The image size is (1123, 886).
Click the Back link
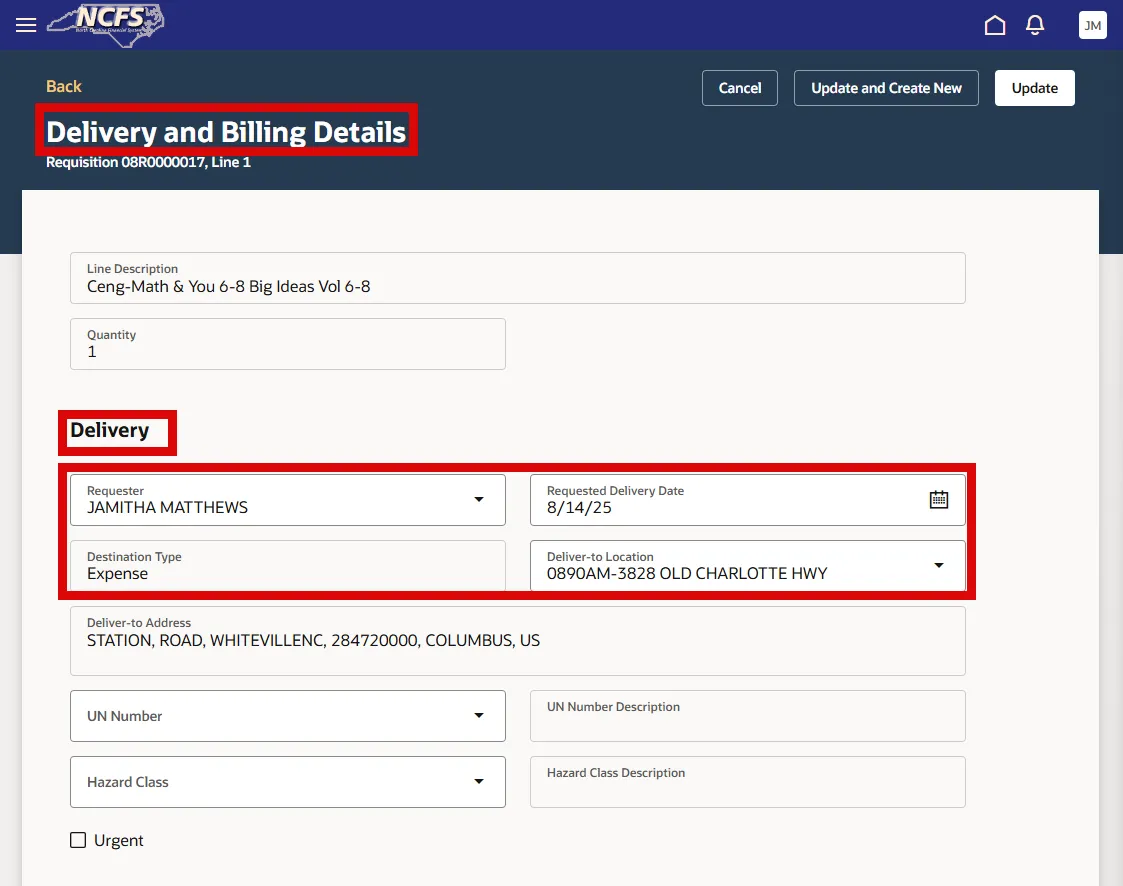coord(64,87)
